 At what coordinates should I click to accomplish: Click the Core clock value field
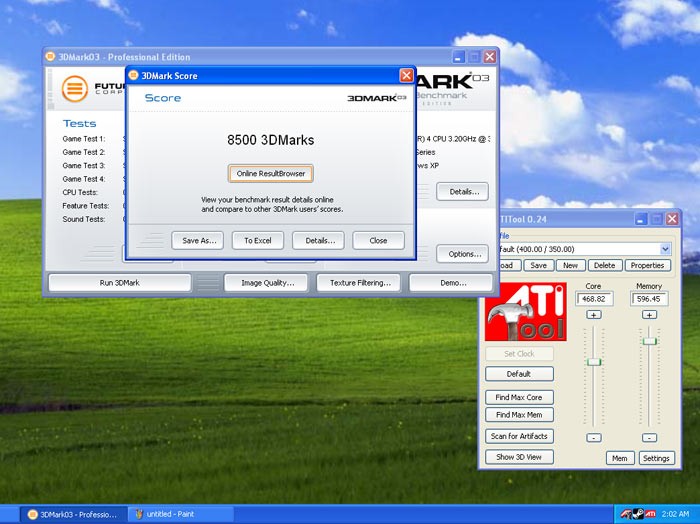(594, 299)
